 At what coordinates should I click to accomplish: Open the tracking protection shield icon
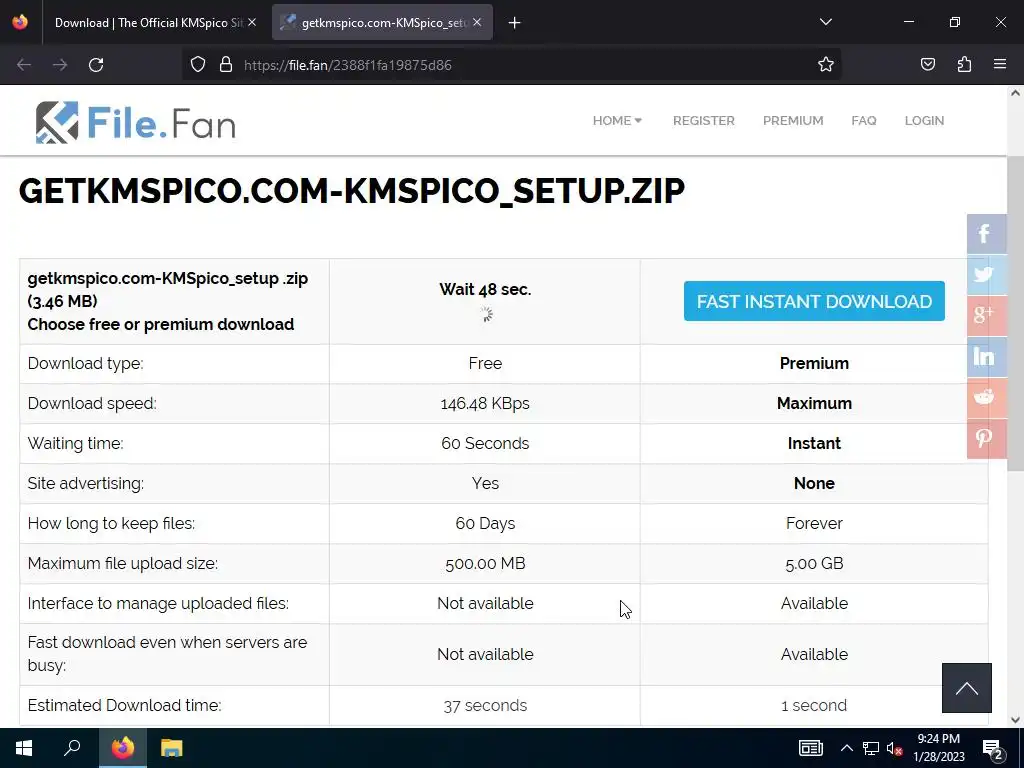point(198,65)
